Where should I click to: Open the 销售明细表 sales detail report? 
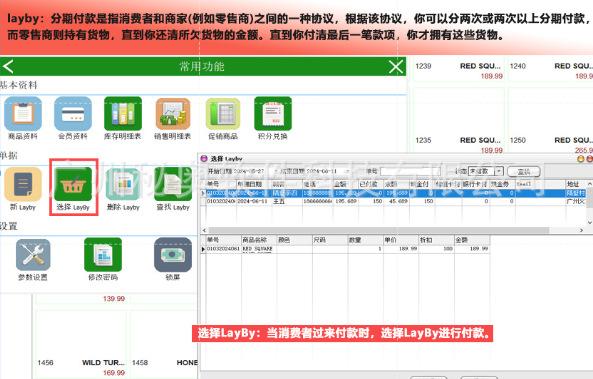pyautogui.click(x=173, y=114)
